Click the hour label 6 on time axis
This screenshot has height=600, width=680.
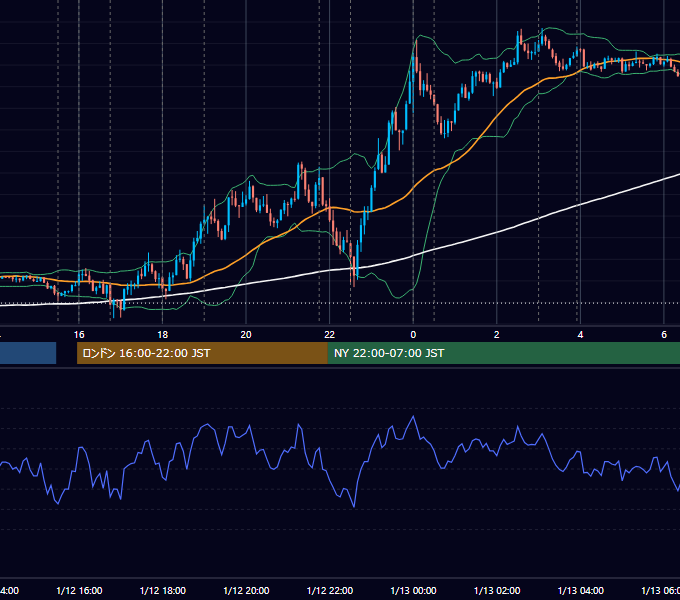pyautogui.click(x=664, y=334)
